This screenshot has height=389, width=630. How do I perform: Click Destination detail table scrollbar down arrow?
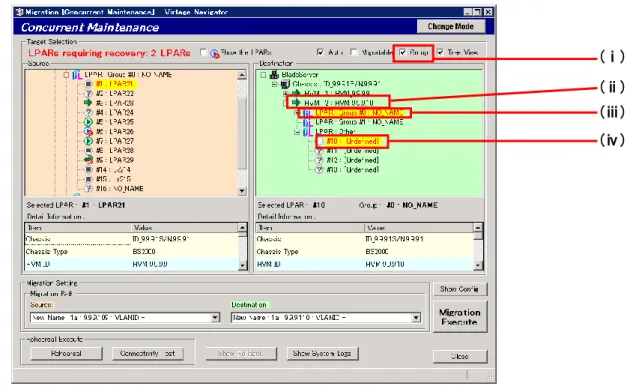(478, 265)
